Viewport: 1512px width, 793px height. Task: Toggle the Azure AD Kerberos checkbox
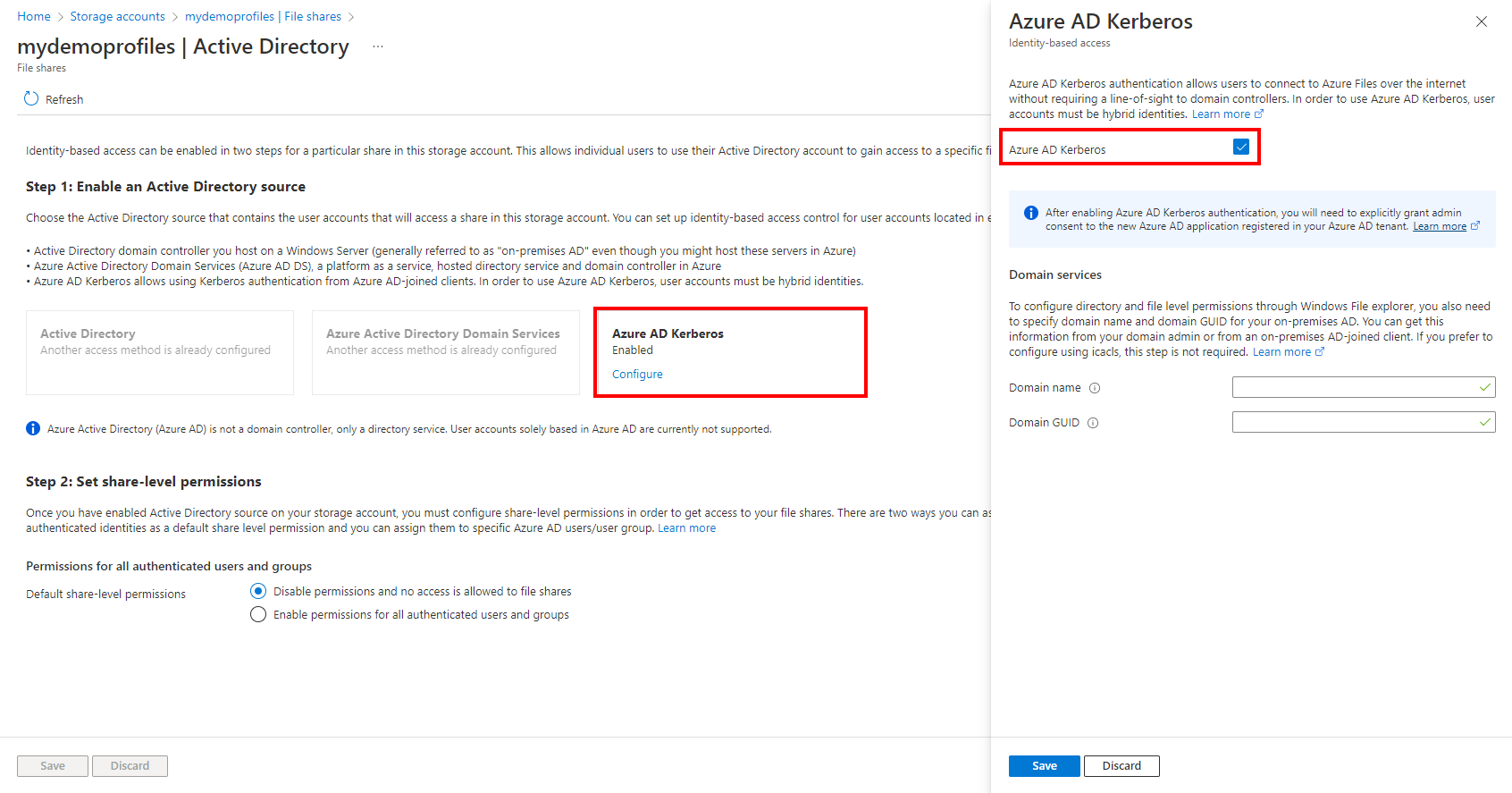click(1241, 148)
